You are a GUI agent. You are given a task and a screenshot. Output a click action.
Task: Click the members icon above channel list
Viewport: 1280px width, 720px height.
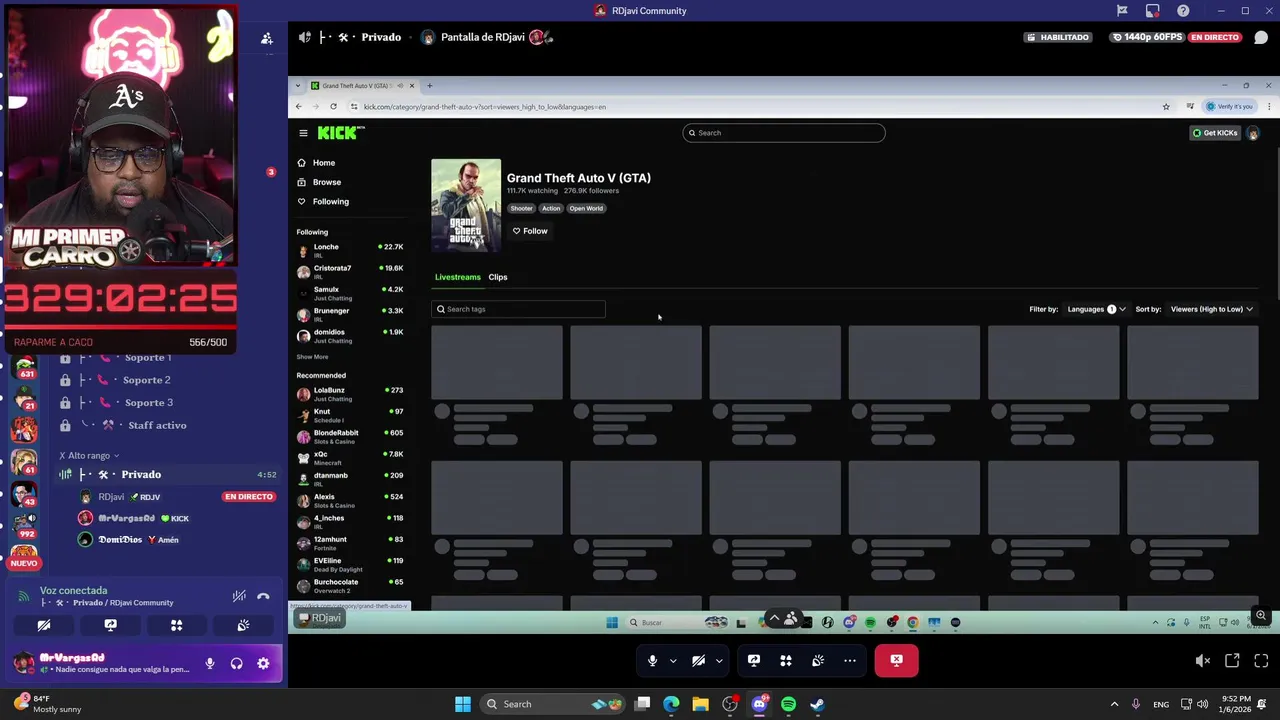(x=267, y=38)
